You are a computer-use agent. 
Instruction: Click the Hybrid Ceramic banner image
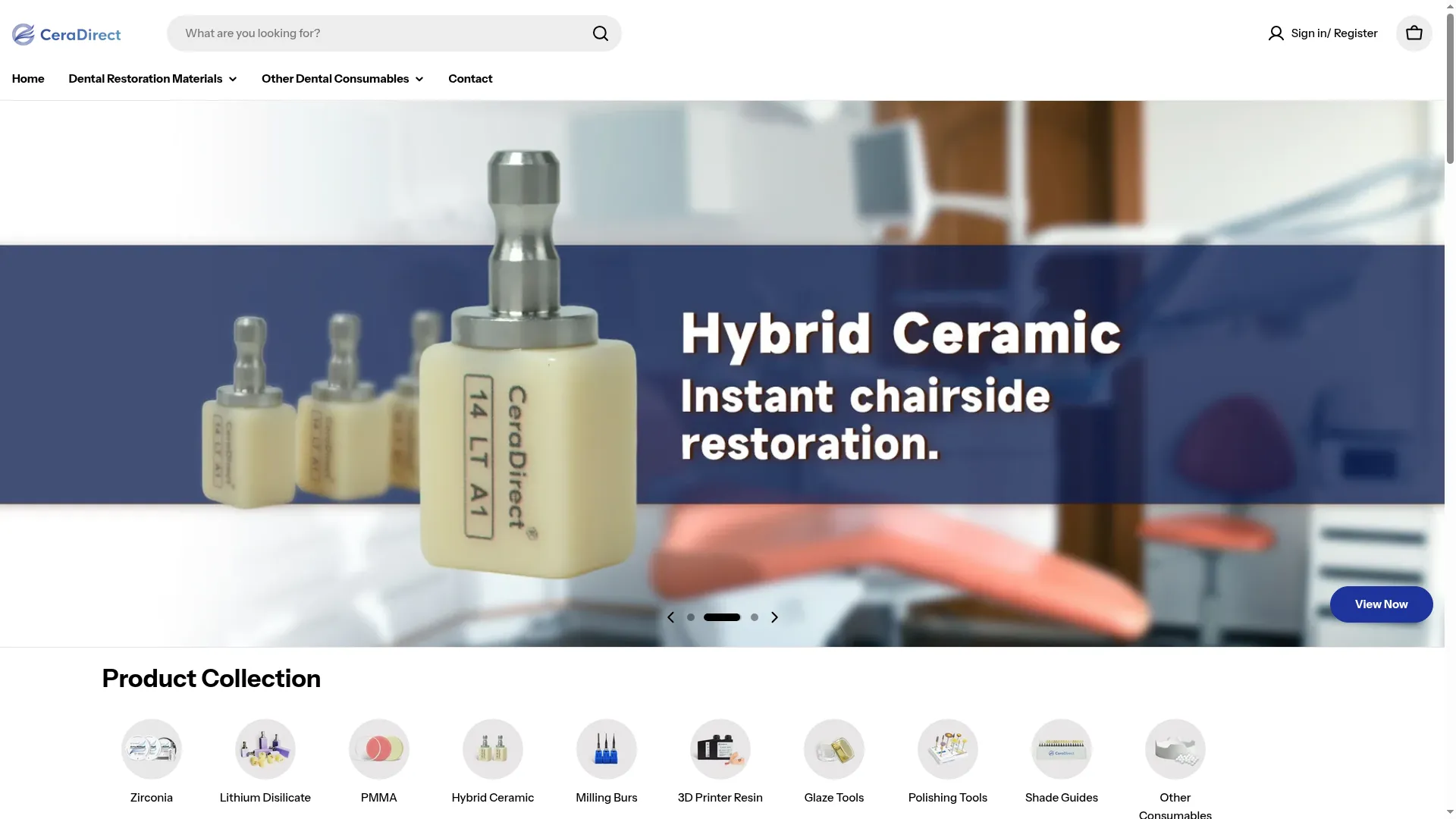pyautogui.click(x=722, y=373)
